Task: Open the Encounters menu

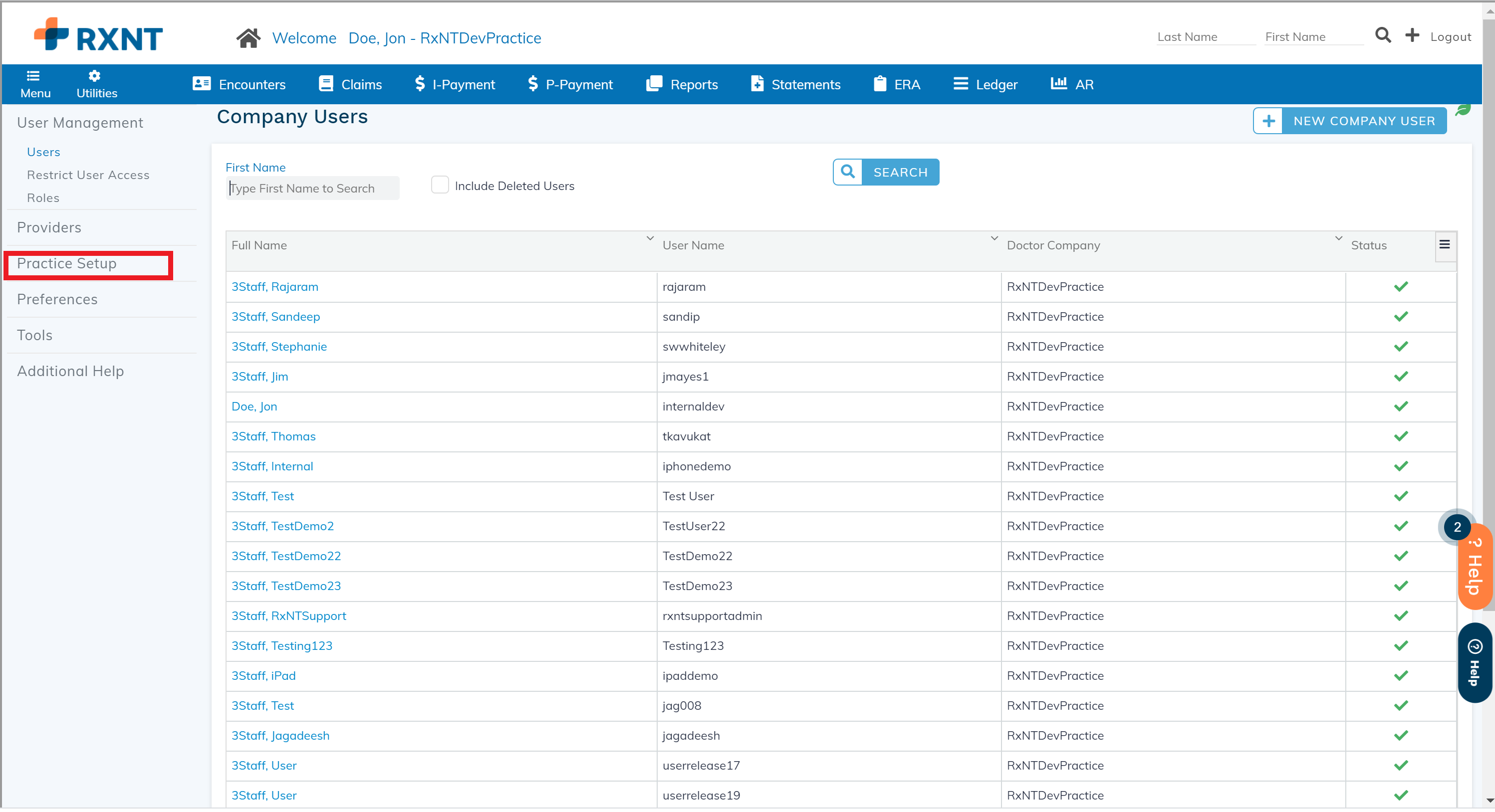Action: pos(239,84)
